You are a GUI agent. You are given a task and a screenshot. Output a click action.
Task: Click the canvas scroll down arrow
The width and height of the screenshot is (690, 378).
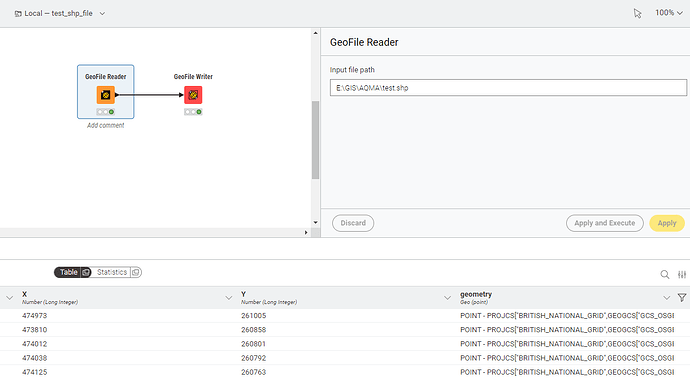(x=315, y=222)
